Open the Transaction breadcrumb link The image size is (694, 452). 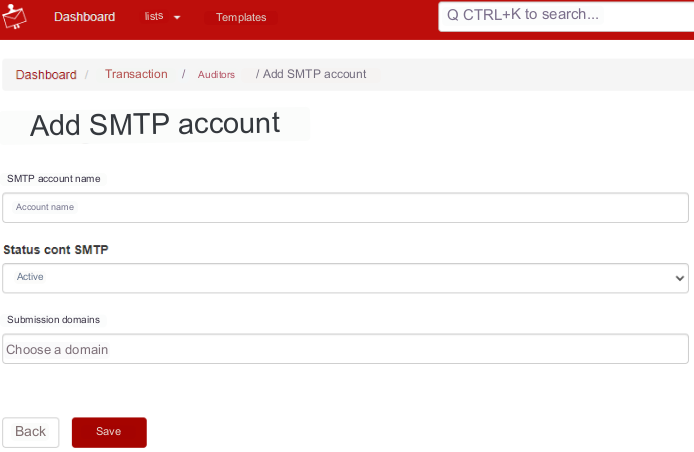click(136, 74)
